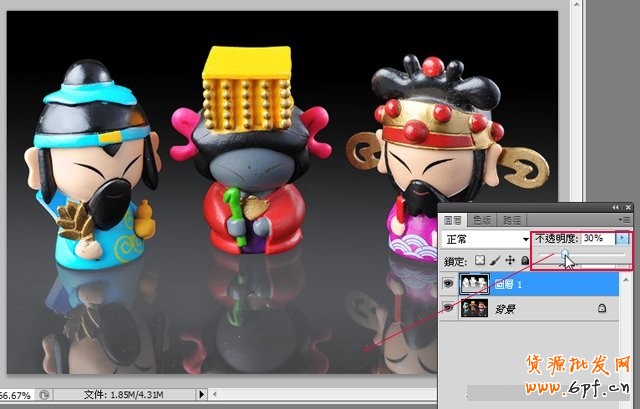Toggle lock image pixels brush icon

(x=495, y=261)
